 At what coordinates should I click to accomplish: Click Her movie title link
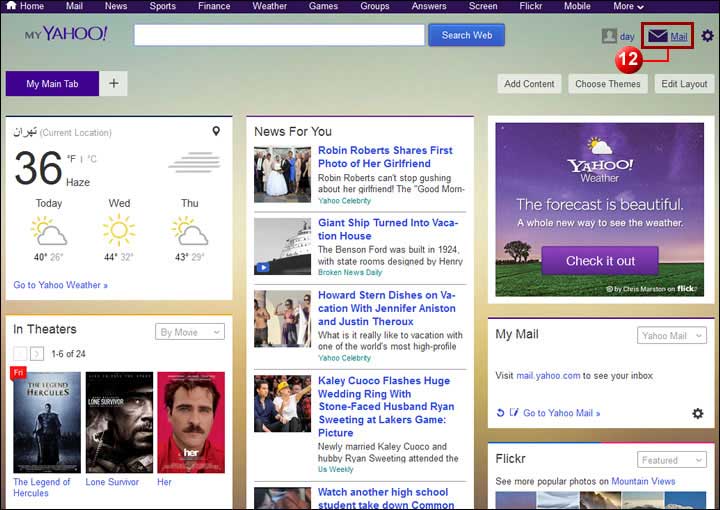(x=164, y=482)
